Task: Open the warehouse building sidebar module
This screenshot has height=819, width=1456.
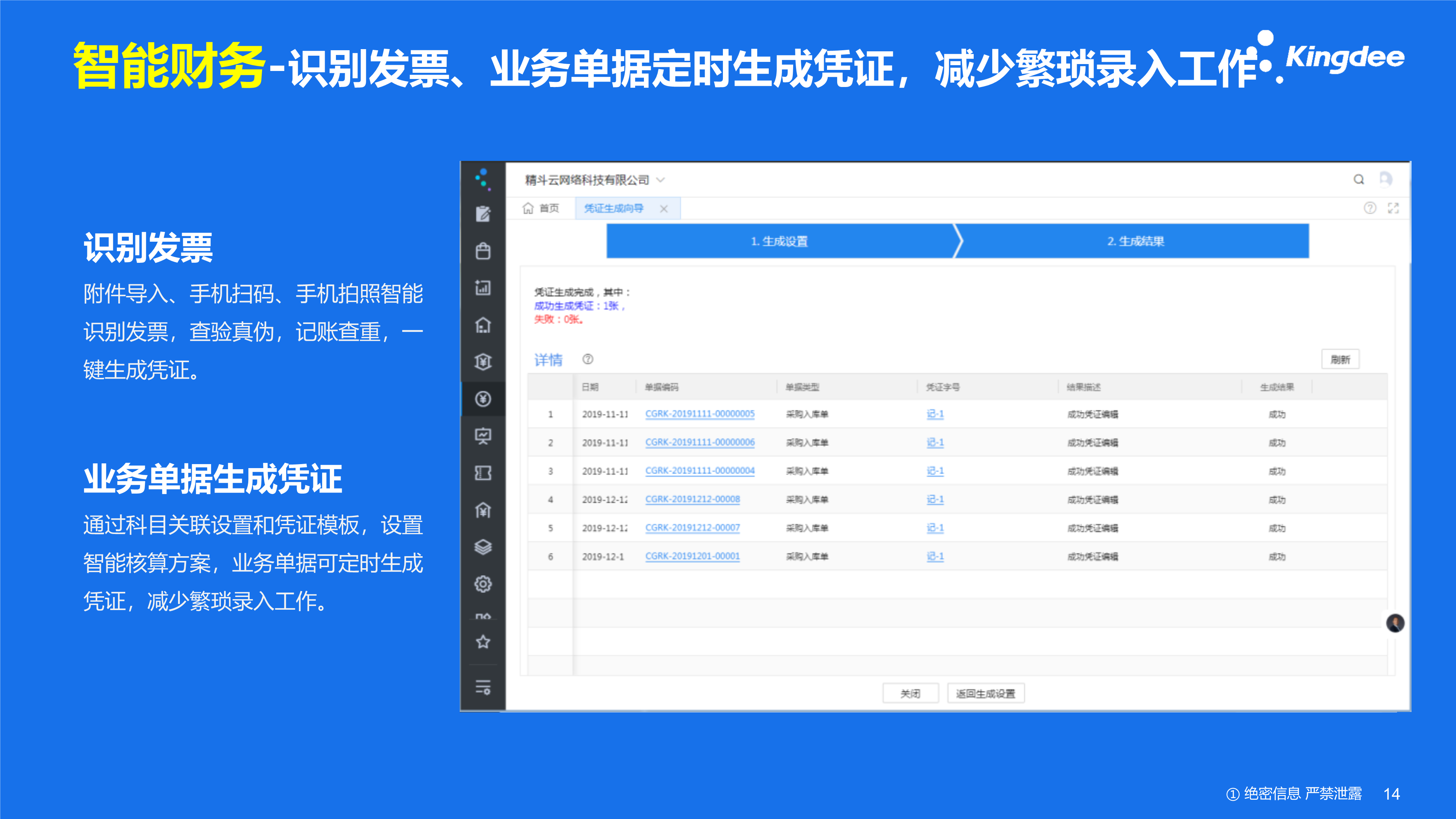Action: coord(483,325)
